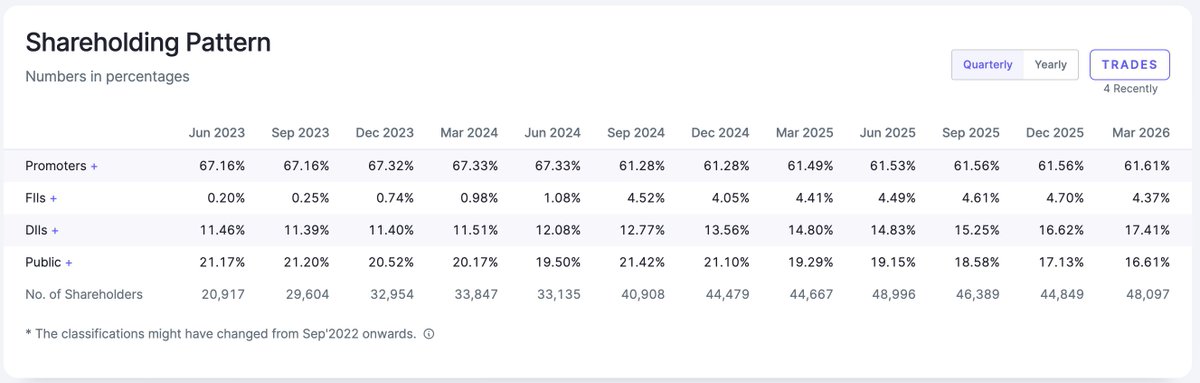
Task: Click Promoters 61.61% value for Mar 2026
Action: coord(1144,166)
